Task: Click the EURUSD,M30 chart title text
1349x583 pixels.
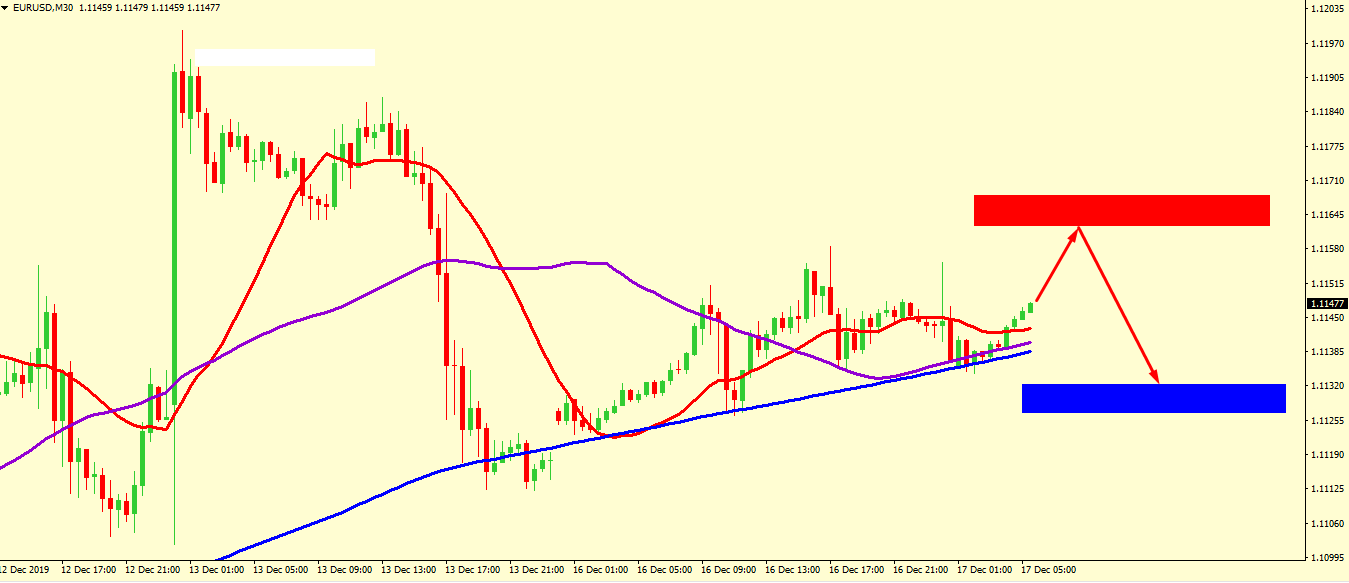Action: tap(44, 8)
